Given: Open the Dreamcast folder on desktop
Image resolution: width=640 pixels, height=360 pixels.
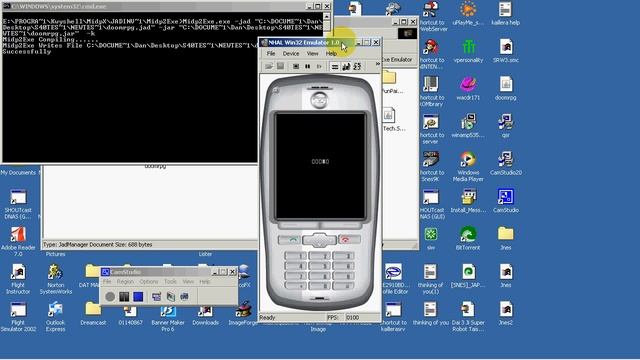Looking at the screenshot, I should (x=93, y=313).
